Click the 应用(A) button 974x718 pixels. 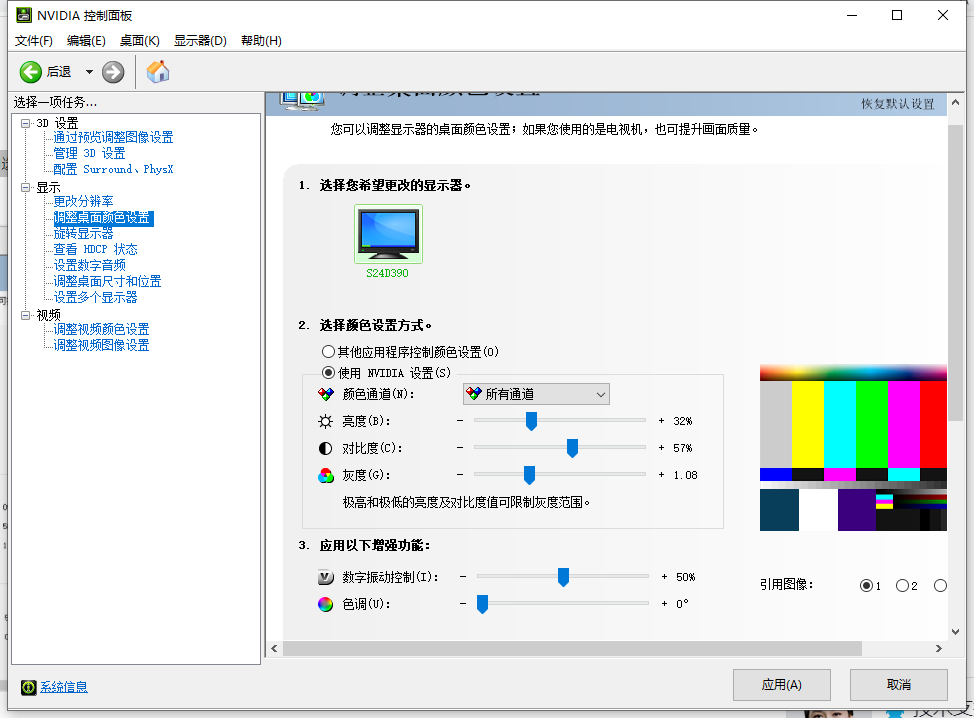point(781,684)
